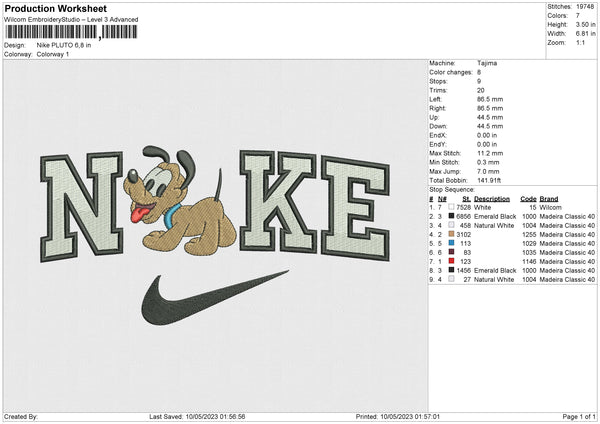
Task: Click the Stitches value 19748
Action: coord(585,7)
